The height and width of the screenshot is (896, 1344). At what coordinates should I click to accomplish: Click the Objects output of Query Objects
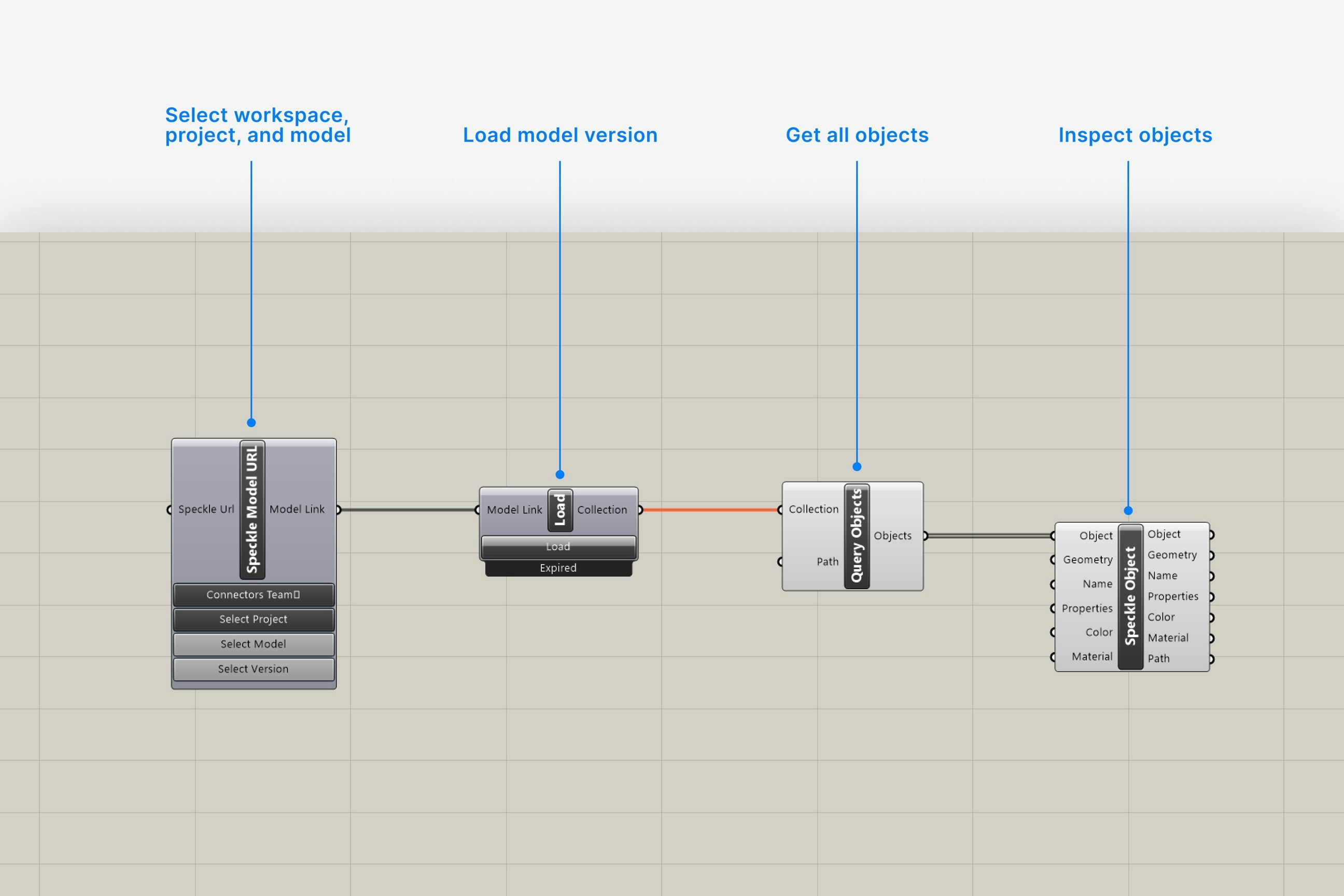[x=892, y=536]
